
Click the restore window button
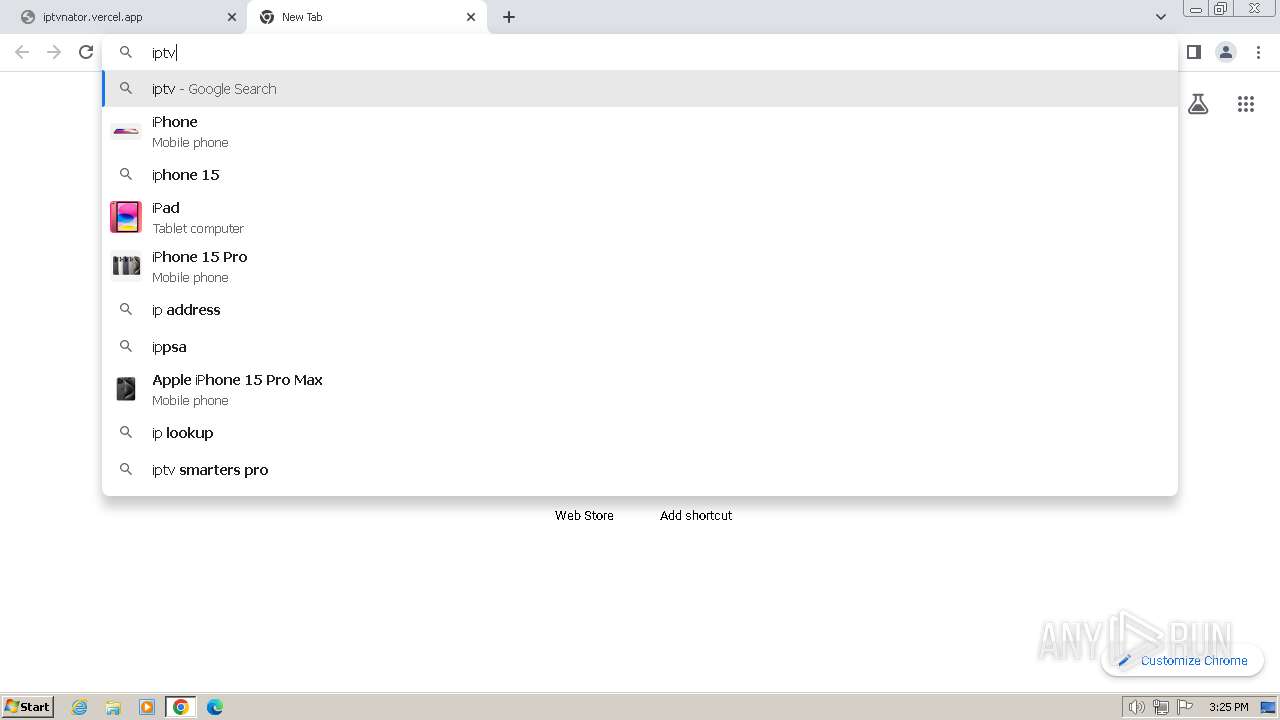click(1221, 8)
